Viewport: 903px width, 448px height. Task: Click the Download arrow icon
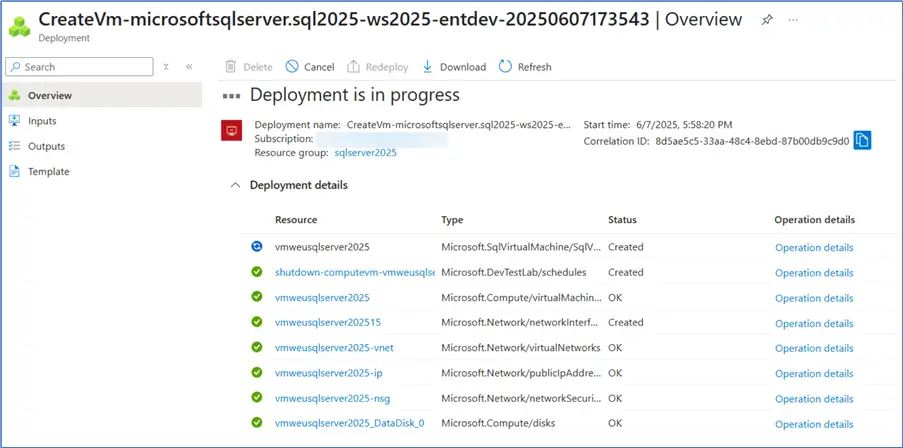pos(427,67)
